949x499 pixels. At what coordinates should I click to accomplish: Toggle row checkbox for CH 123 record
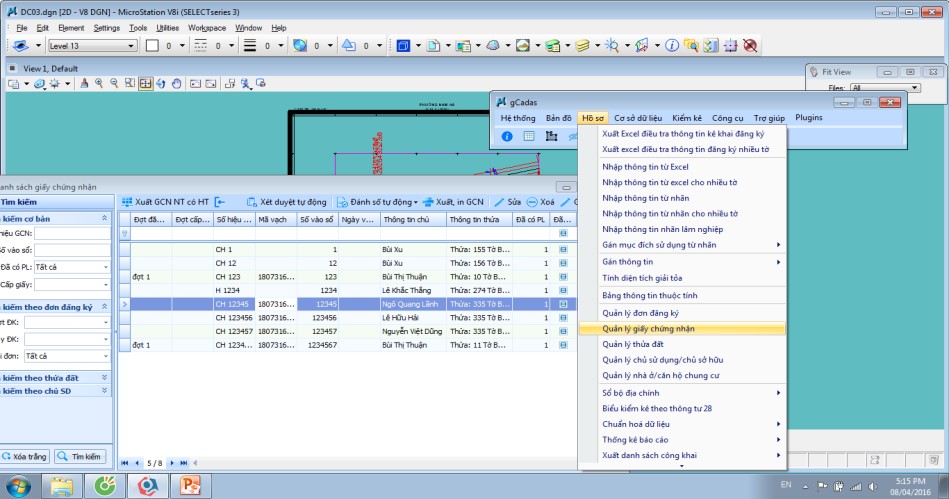tap(563, 276)
